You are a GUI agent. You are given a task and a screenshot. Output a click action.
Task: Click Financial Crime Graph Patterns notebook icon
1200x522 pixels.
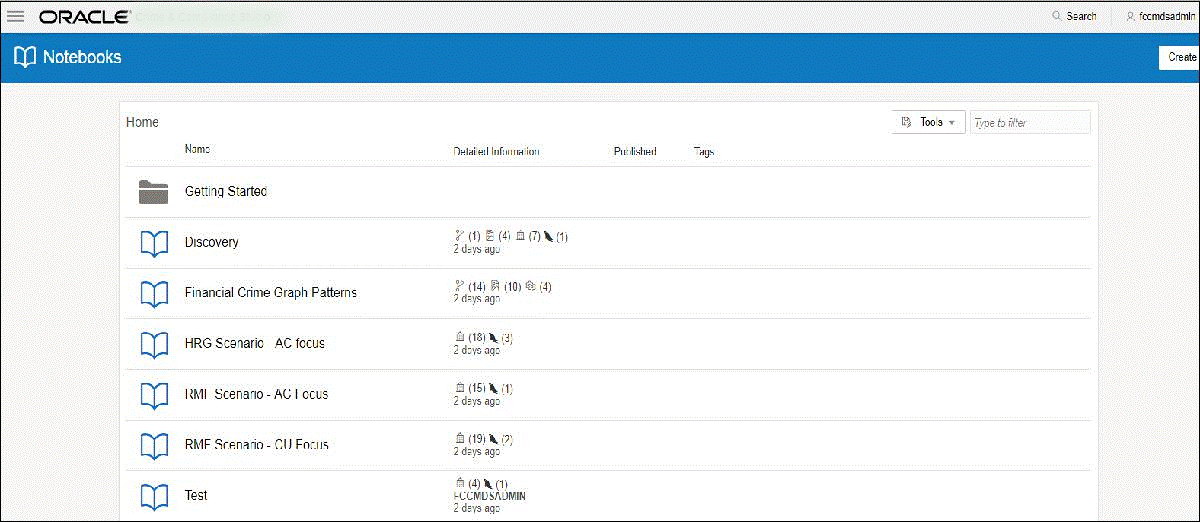pyautogui.click(x=153, y=293)
